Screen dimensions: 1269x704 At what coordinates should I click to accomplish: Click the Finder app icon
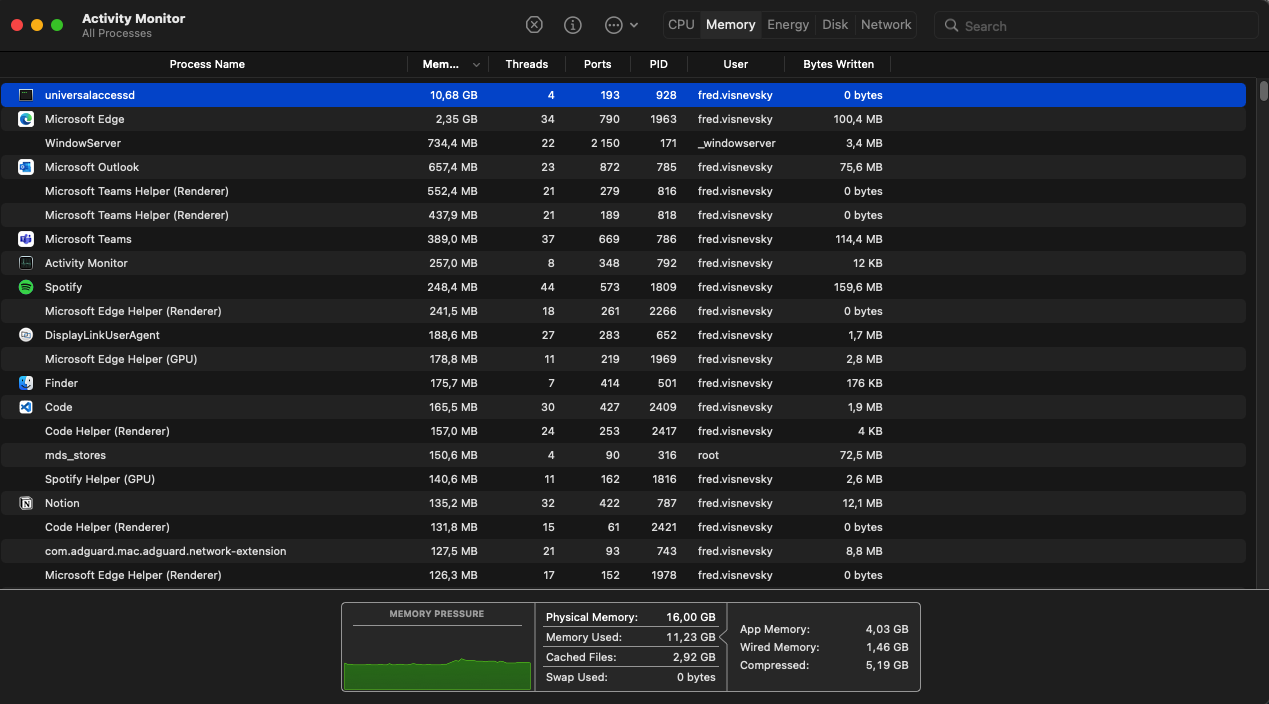point(26,383)
